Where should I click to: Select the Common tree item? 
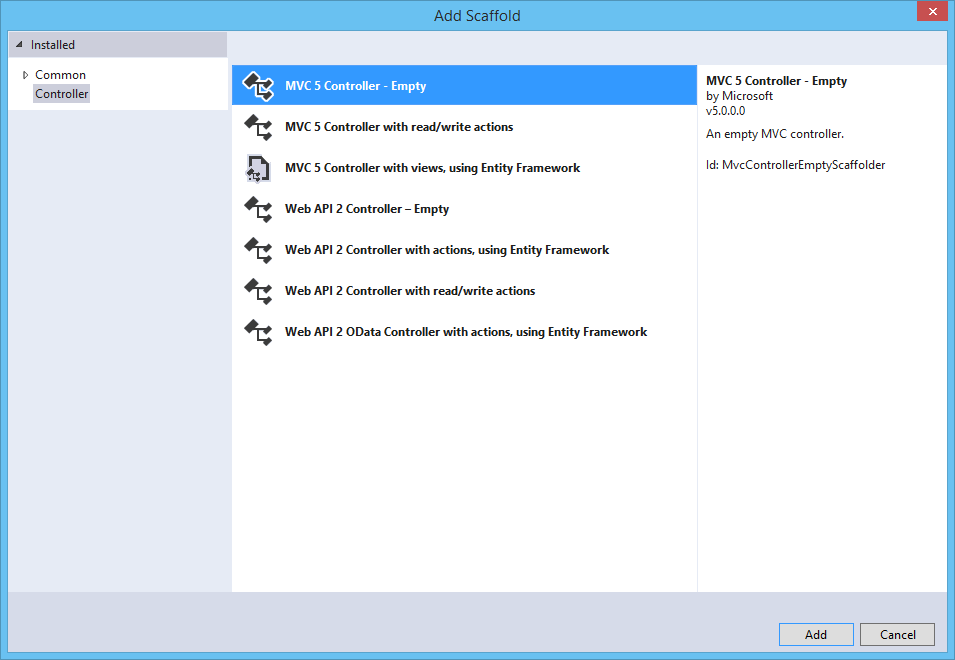coord(60,75)
